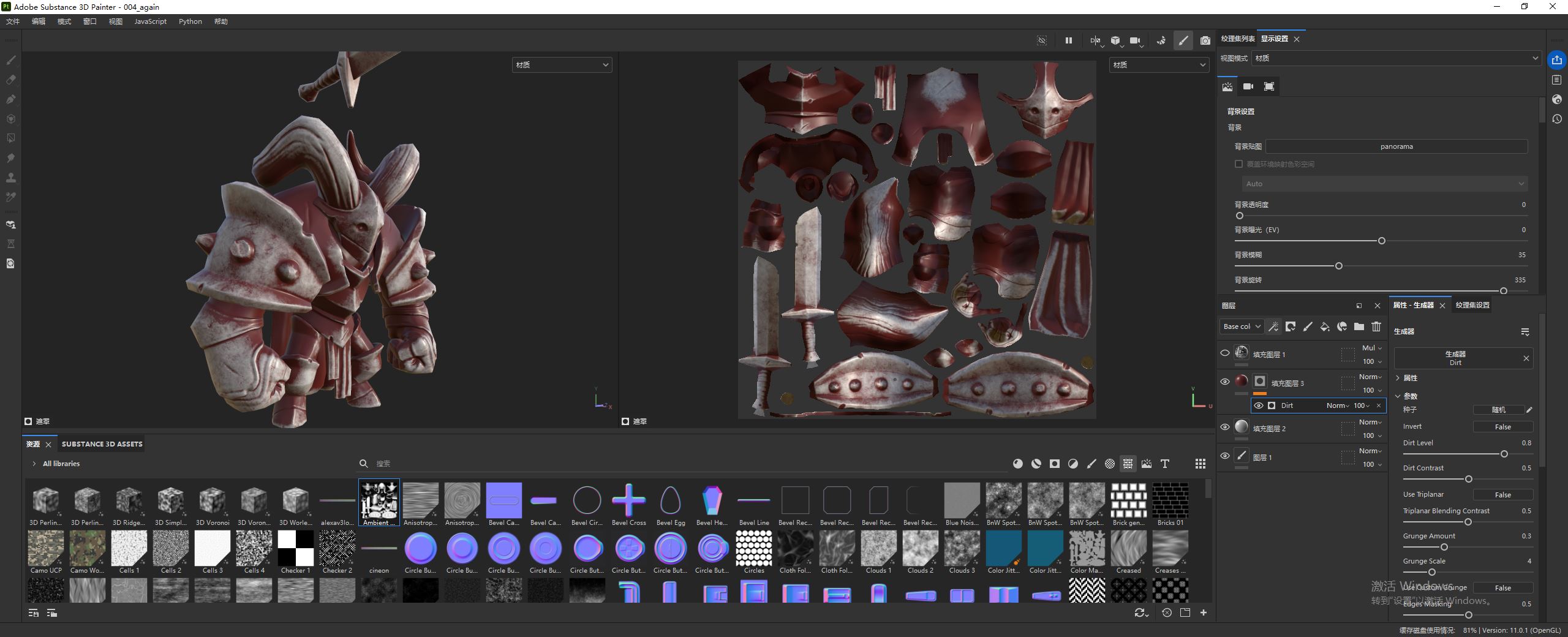Click the add fill layer bucket icon
The height and width of the screenshot is (637, 1568).
point(1325,326)
